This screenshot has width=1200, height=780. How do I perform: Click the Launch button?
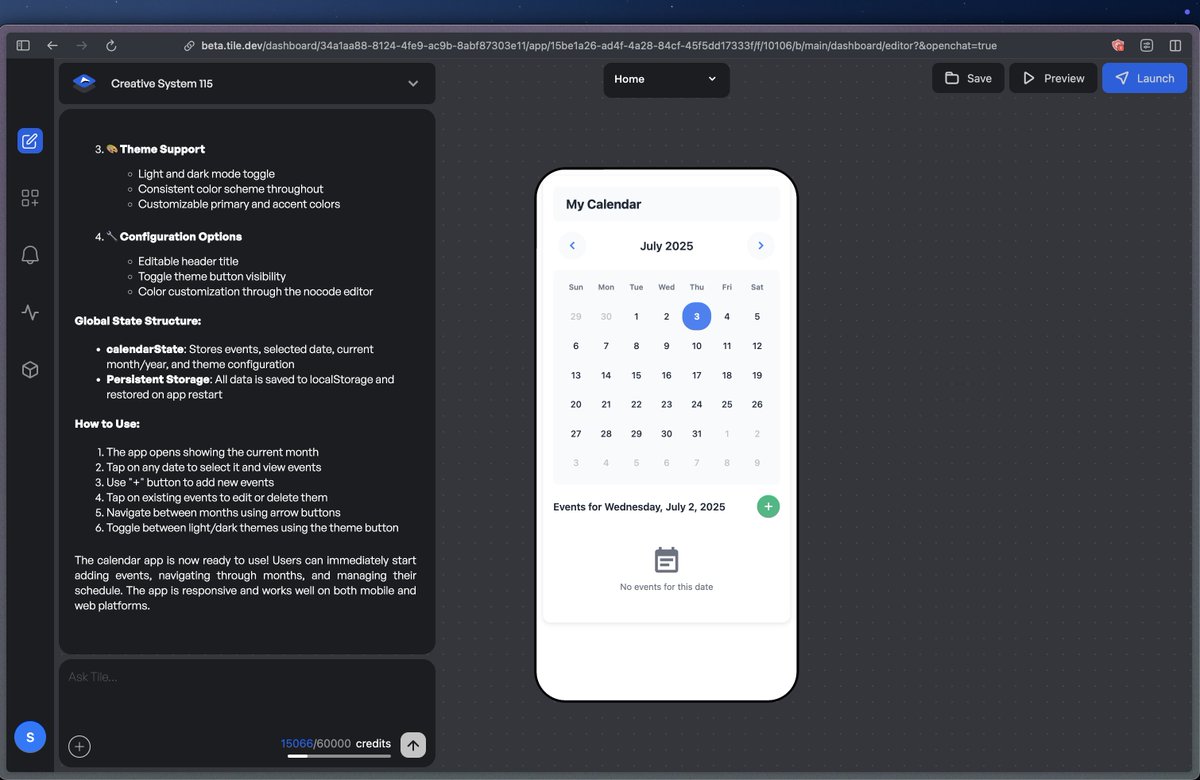point(1144,77)
